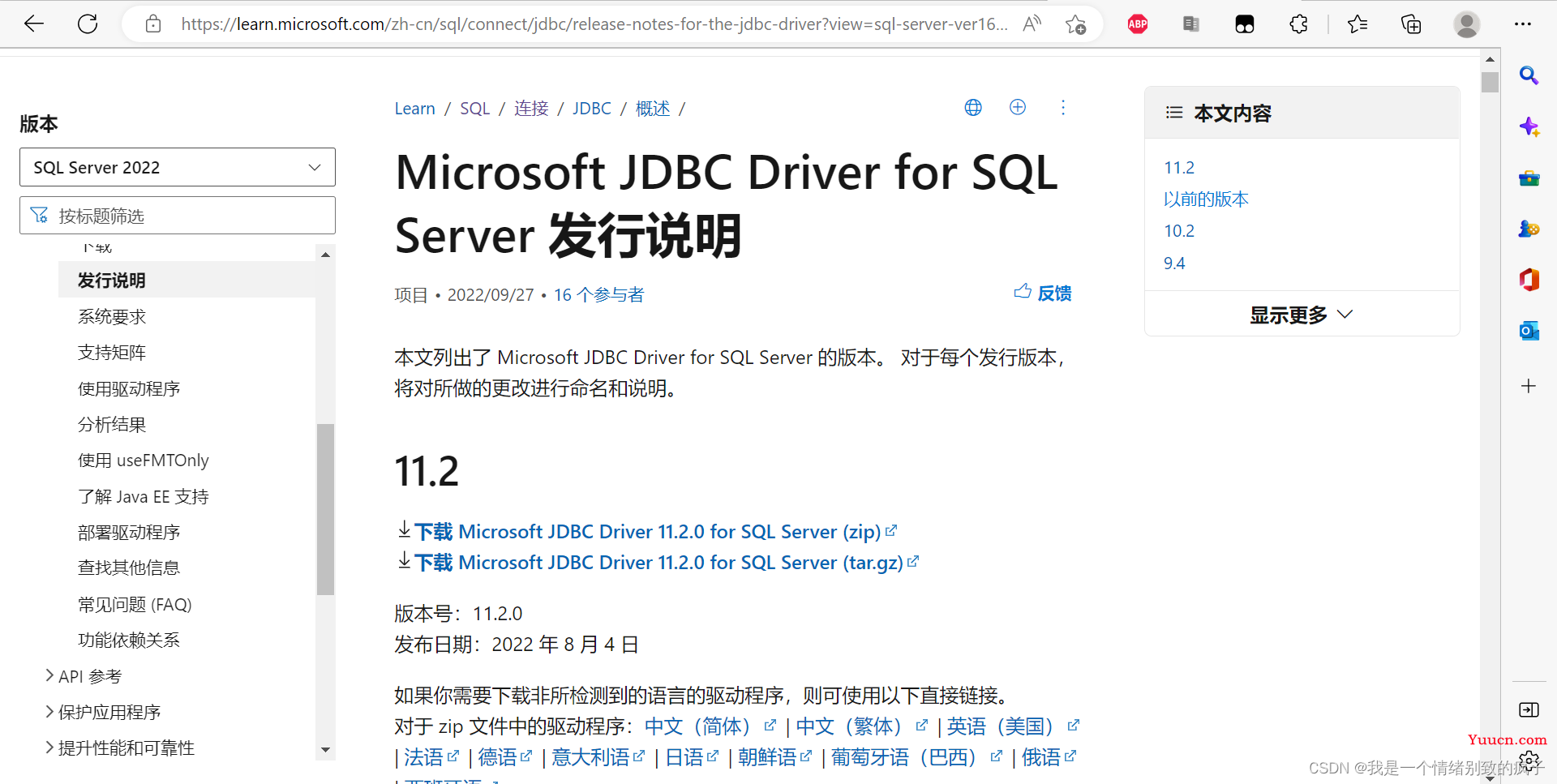Open the sidebar Games icon
This screenshot has width=1557, height=784.
[1529, 229]
